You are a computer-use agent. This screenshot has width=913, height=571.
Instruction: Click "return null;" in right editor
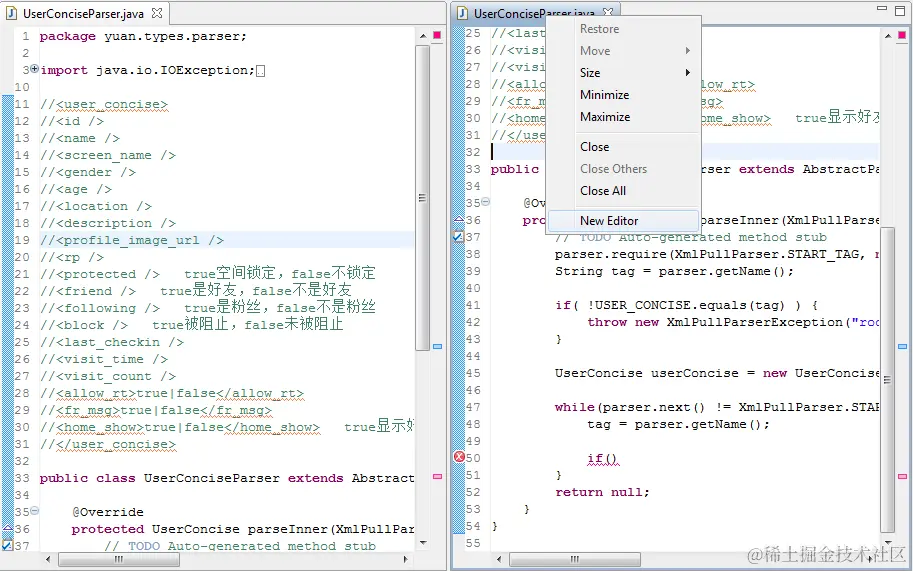click(x=602, y=492)
